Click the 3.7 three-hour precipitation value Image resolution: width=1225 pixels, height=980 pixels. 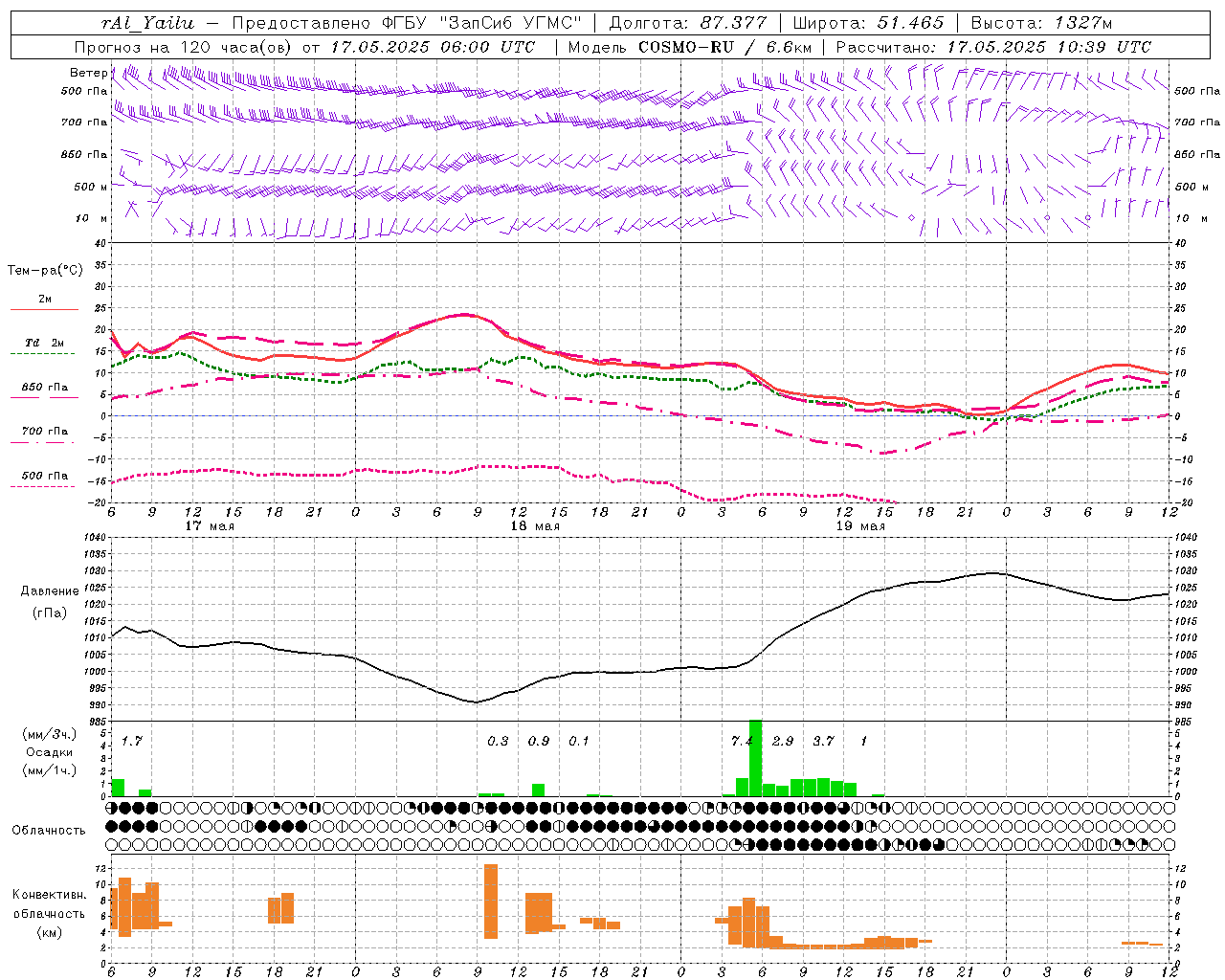pos(823,741)
